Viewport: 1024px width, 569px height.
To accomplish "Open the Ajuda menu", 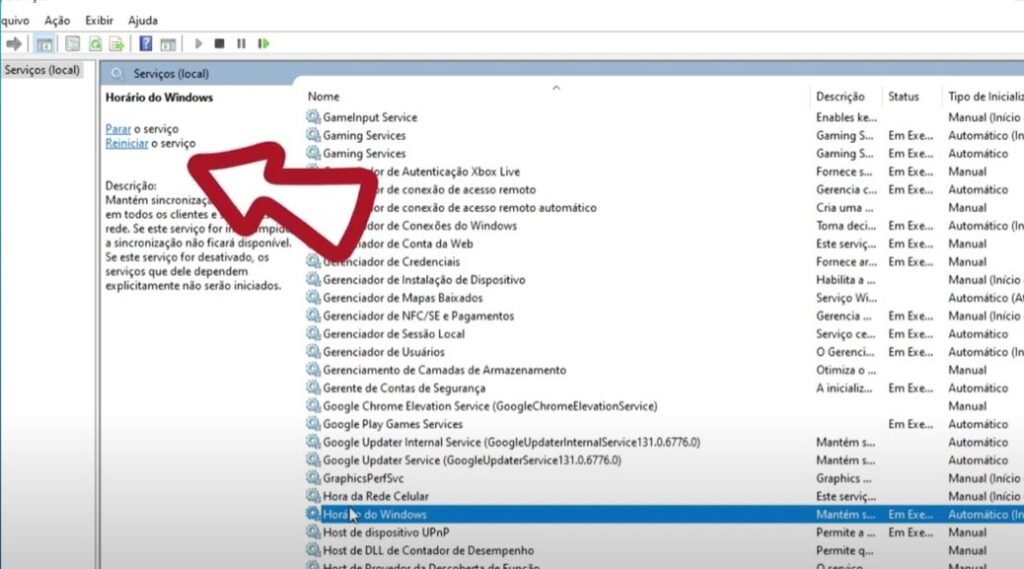I will coord(142,21).
